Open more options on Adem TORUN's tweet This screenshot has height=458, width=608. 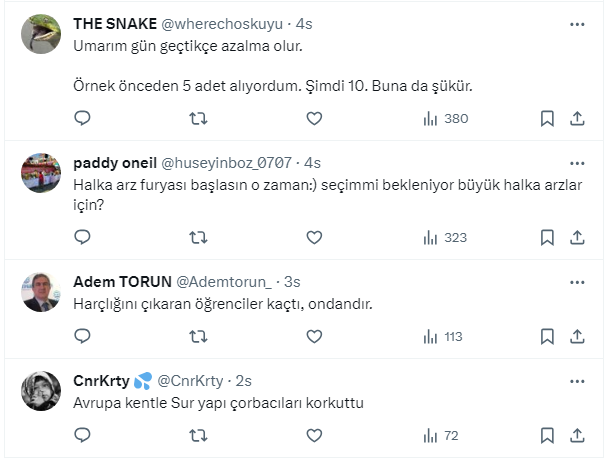[x=577, y=282]
